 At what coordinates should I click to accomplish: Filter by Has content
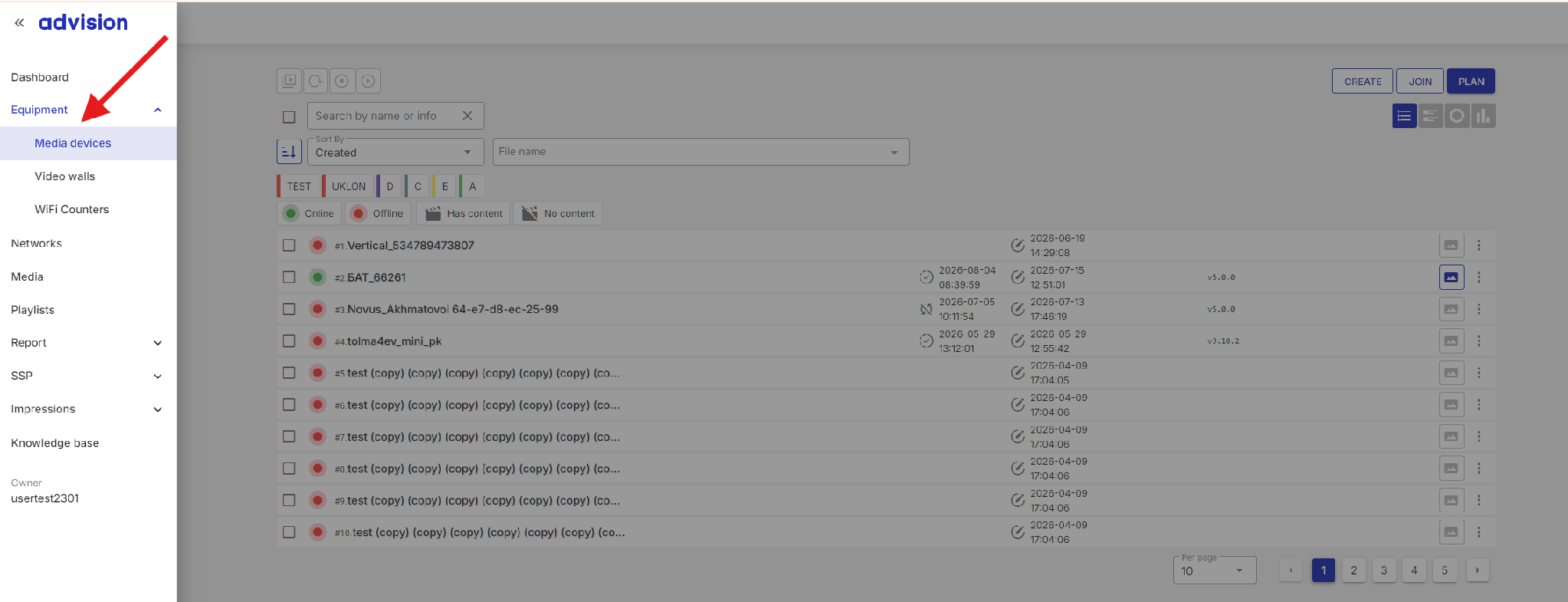point(464,213)
